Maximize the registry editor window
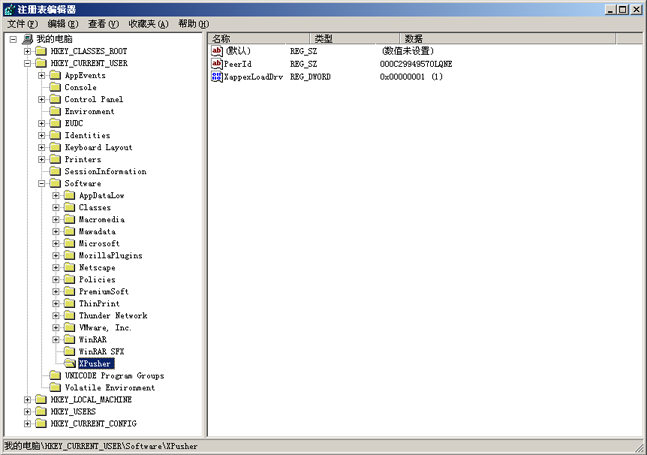The width and height of the screenshot is (647, 455). click(623, 9)
